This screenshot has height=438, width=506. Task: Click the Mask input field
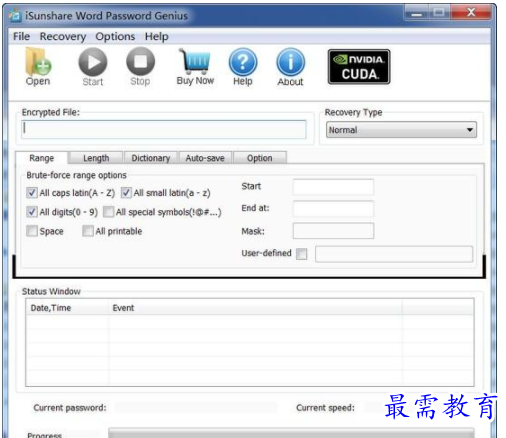pyautogui.click(x=333, y=231)
